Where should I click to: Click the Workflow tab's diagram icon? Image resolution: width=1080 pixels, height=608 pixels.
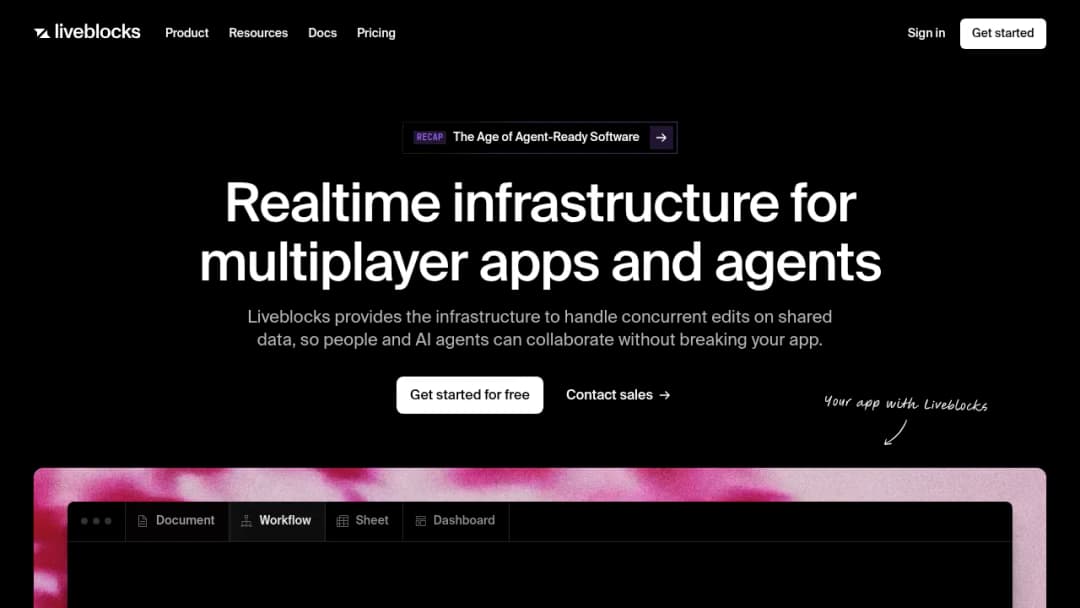pos(246,521)
